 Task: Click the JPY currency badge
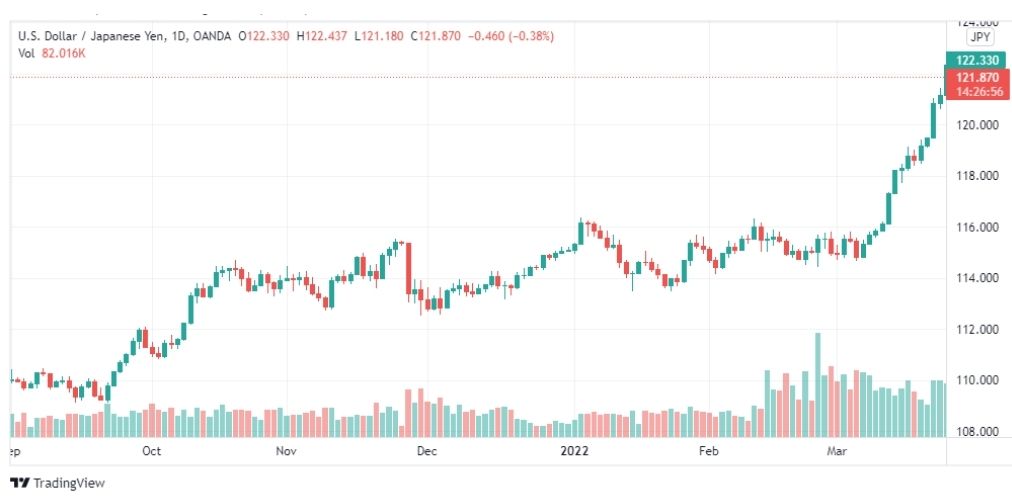tap(980, 37)
